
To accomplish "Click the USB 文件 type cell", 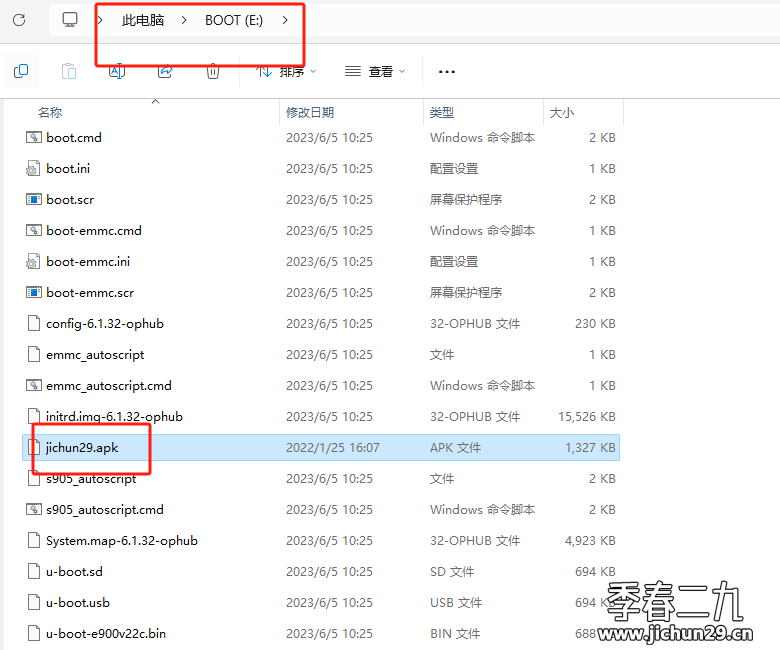I will click(456, 603).
